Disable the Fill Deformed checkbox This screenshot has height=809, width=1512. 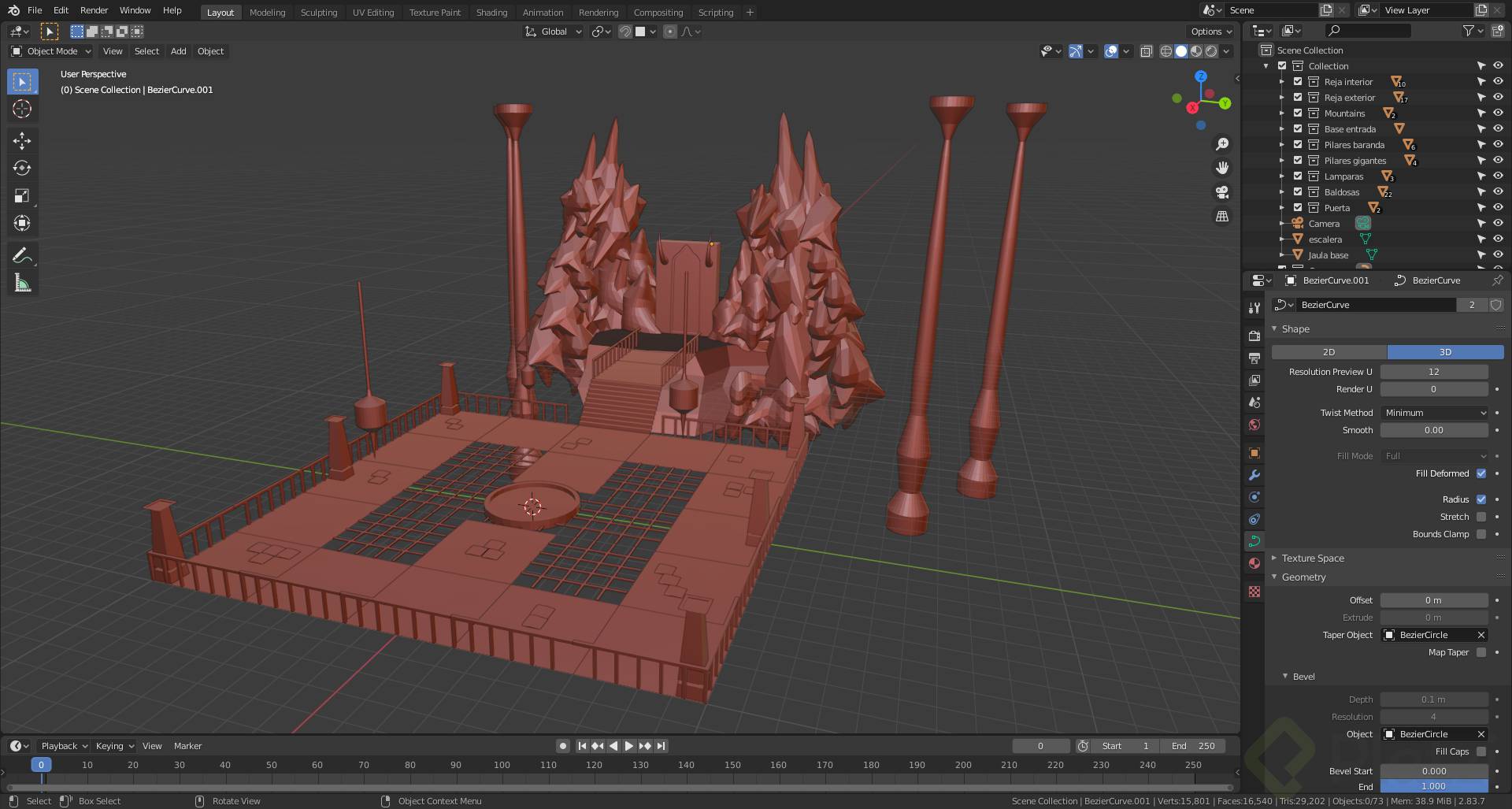coord(1481,473)
